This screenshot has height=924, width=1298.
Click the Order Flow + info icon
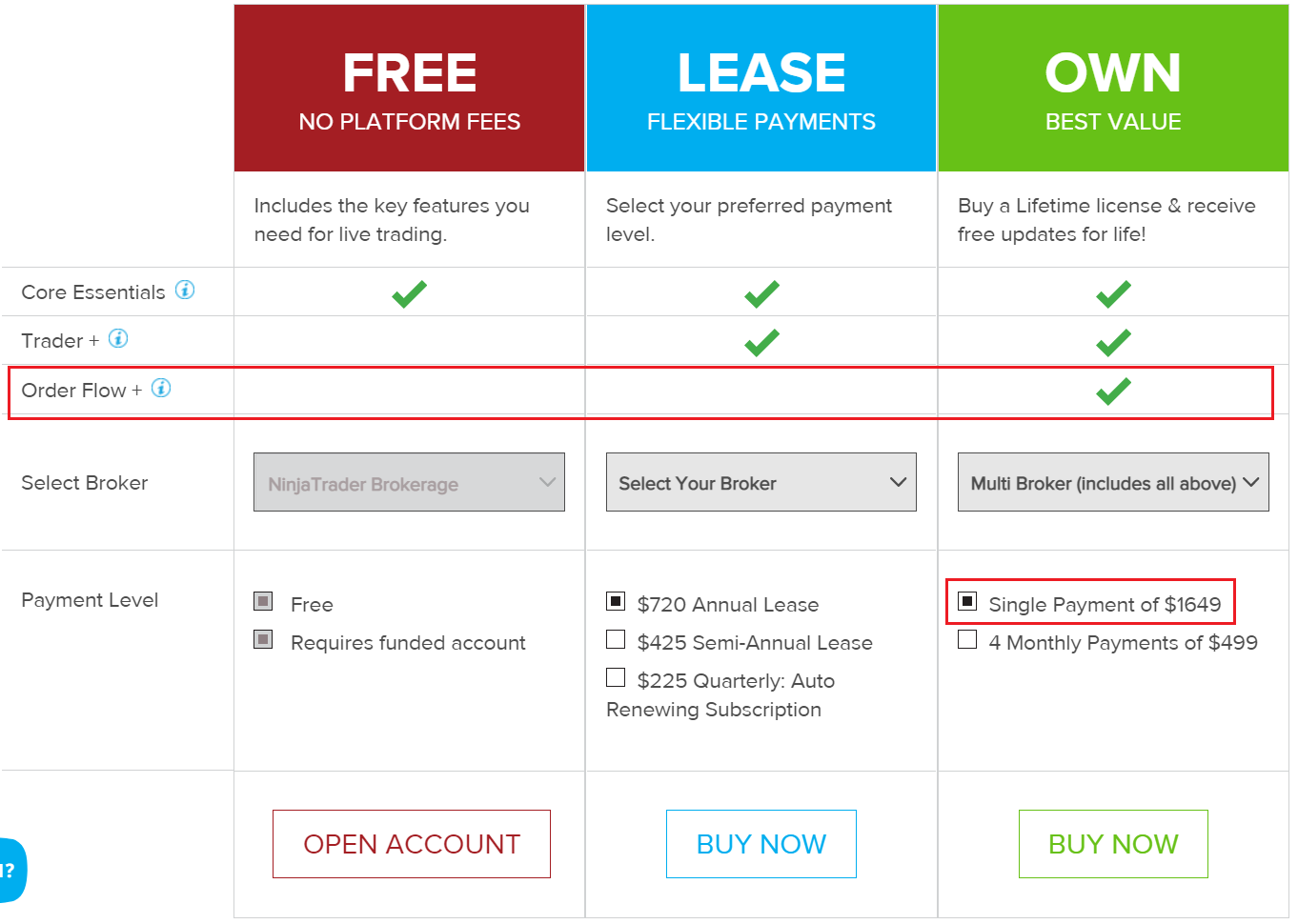click(162, 389)
